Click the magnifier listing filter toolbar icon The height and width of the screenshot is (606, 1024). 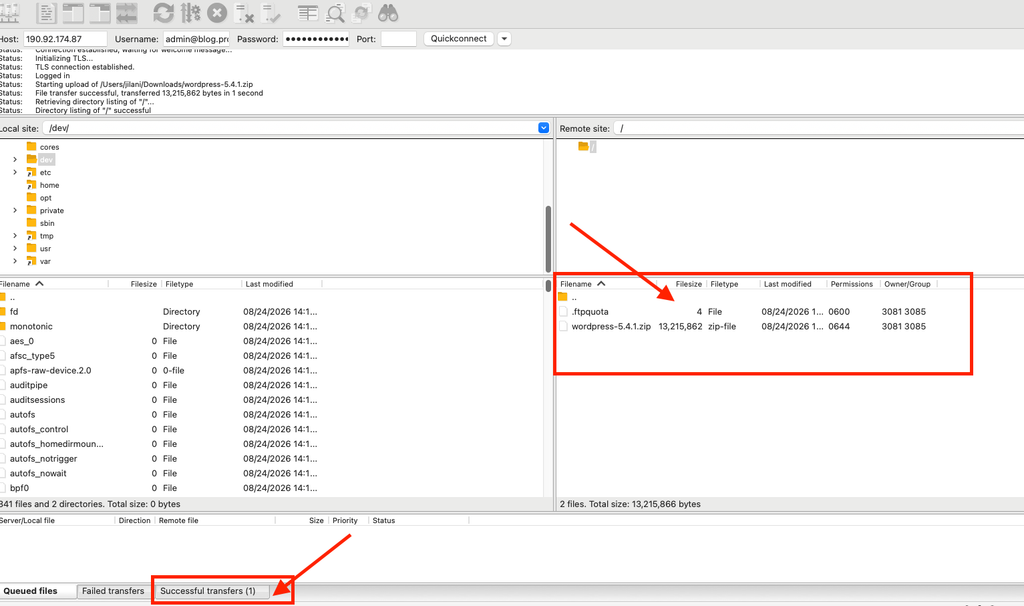coord(335,13)
